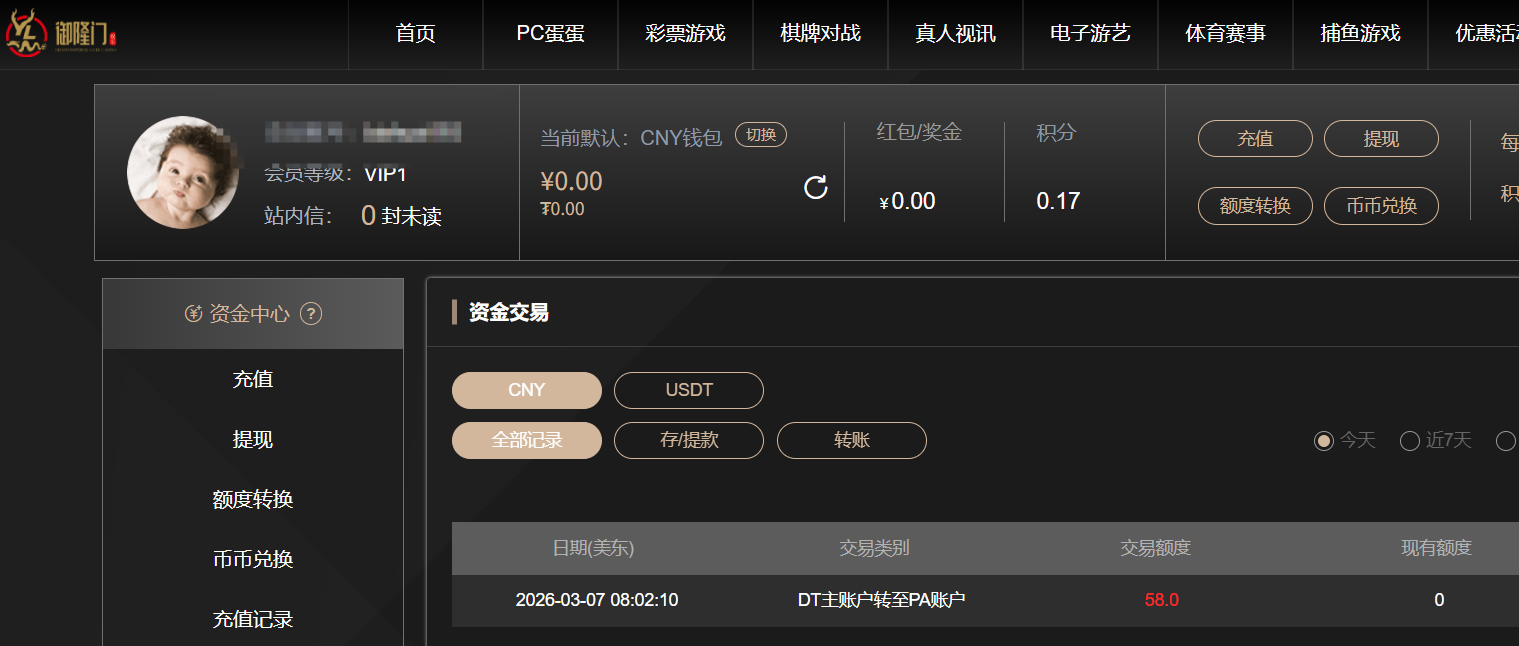Open the 首页 navigation menu item

tap(415, 33)
